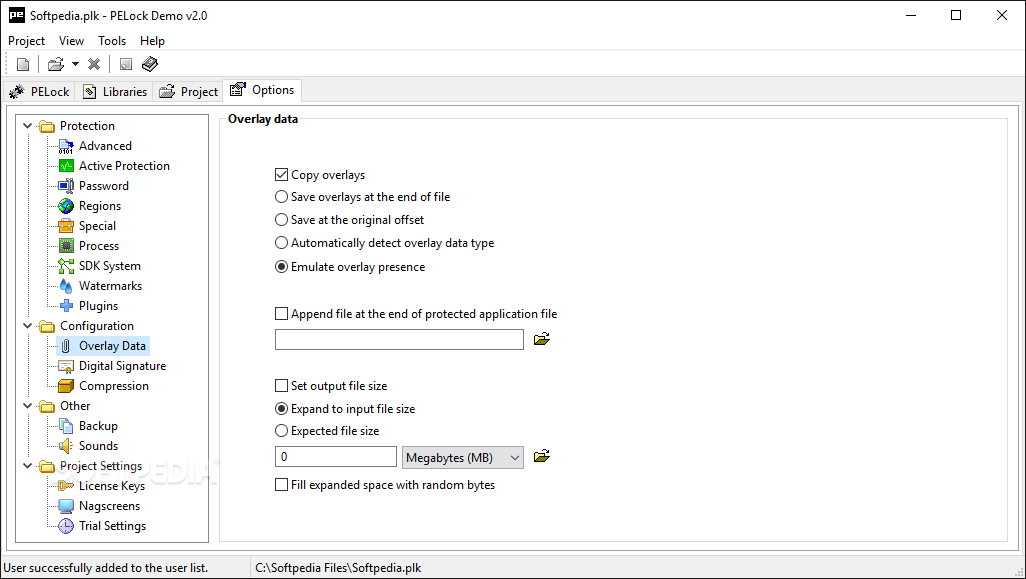Collapse the Project Settings tree node

27,466
